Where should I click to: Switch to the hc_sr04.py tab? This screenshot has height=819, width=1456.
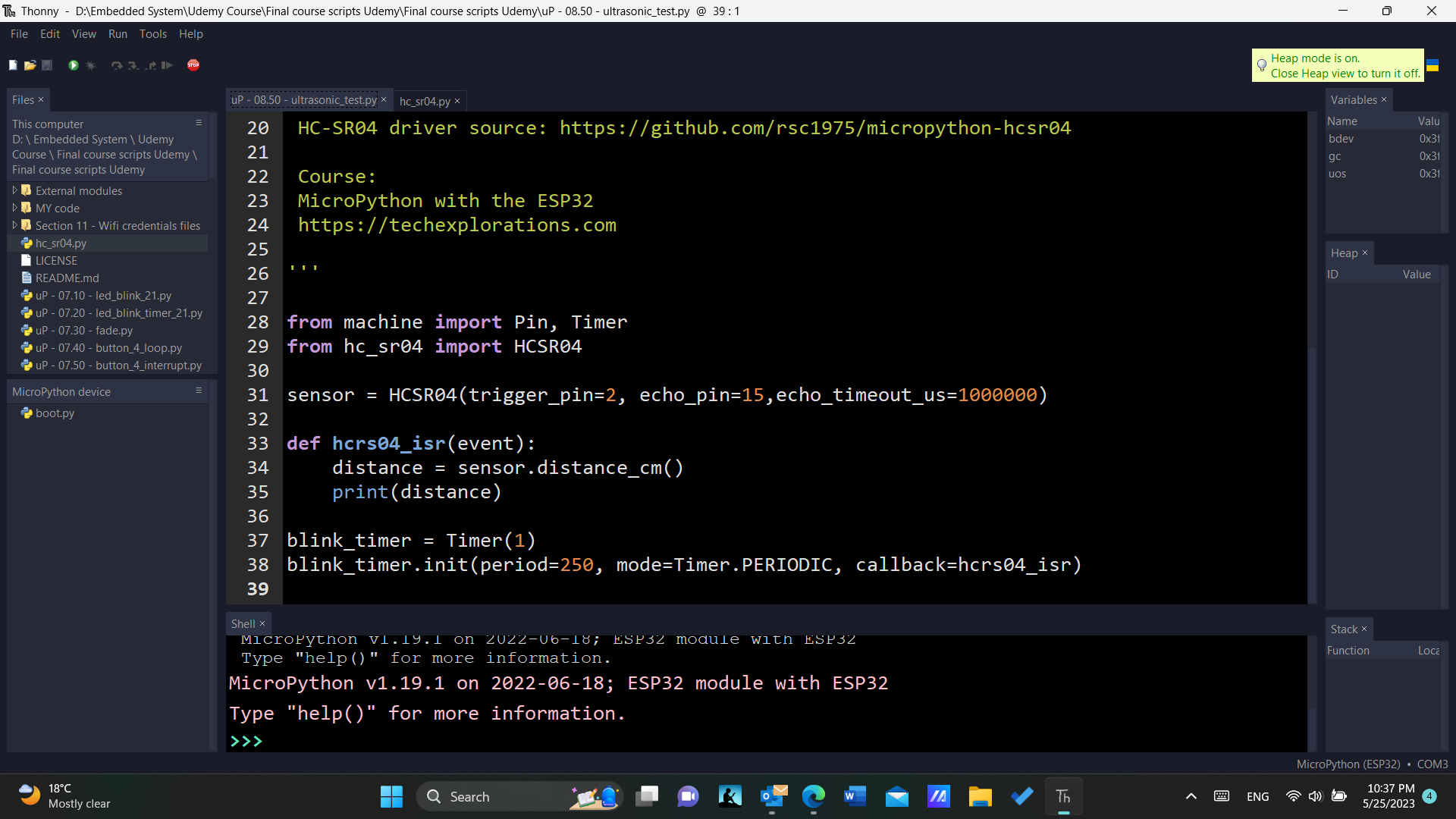pos(425,100)
